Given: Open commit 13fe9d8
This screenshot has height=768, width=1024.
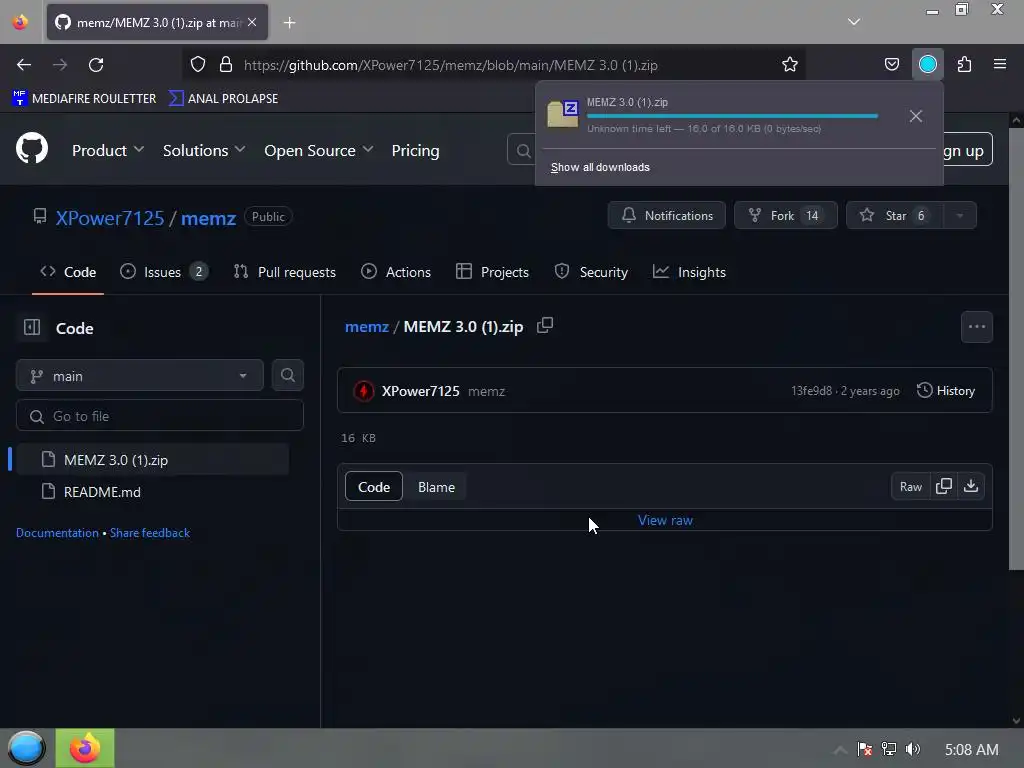Looking at the screenshot, I should tap(812, 391).
